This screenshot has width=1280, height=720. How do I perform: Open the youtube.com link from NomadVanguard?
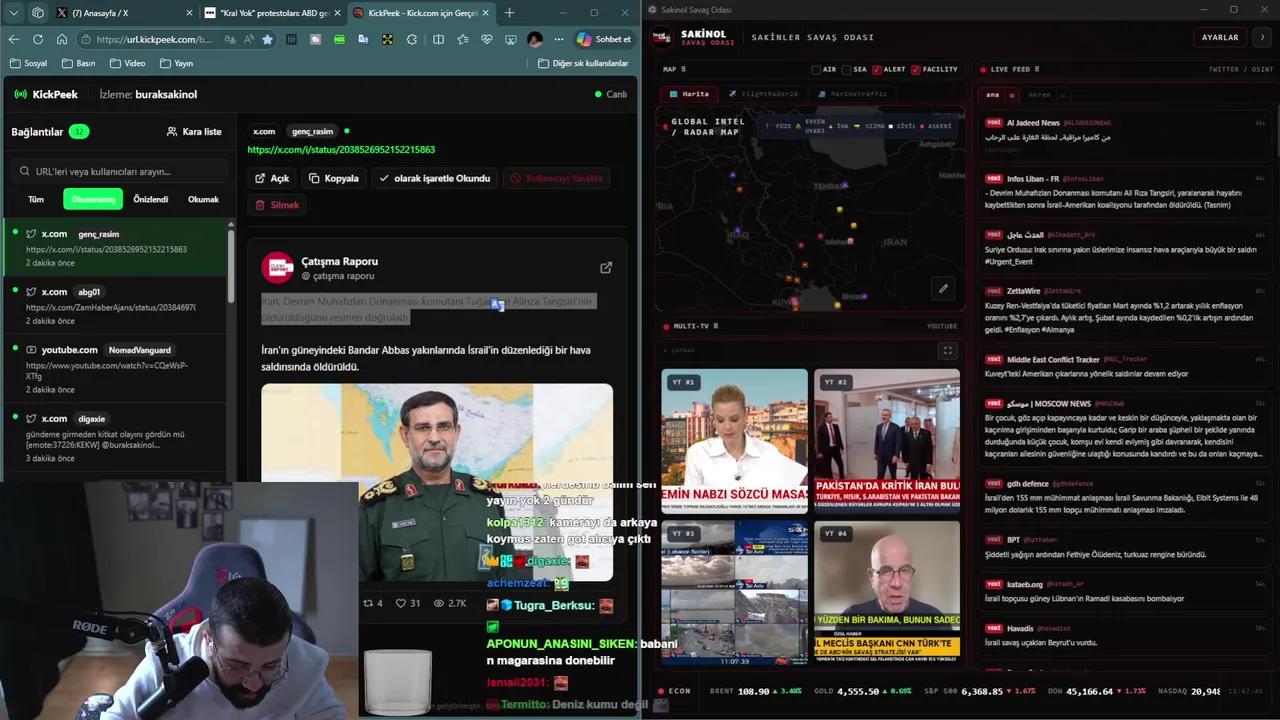pos(115,369)
